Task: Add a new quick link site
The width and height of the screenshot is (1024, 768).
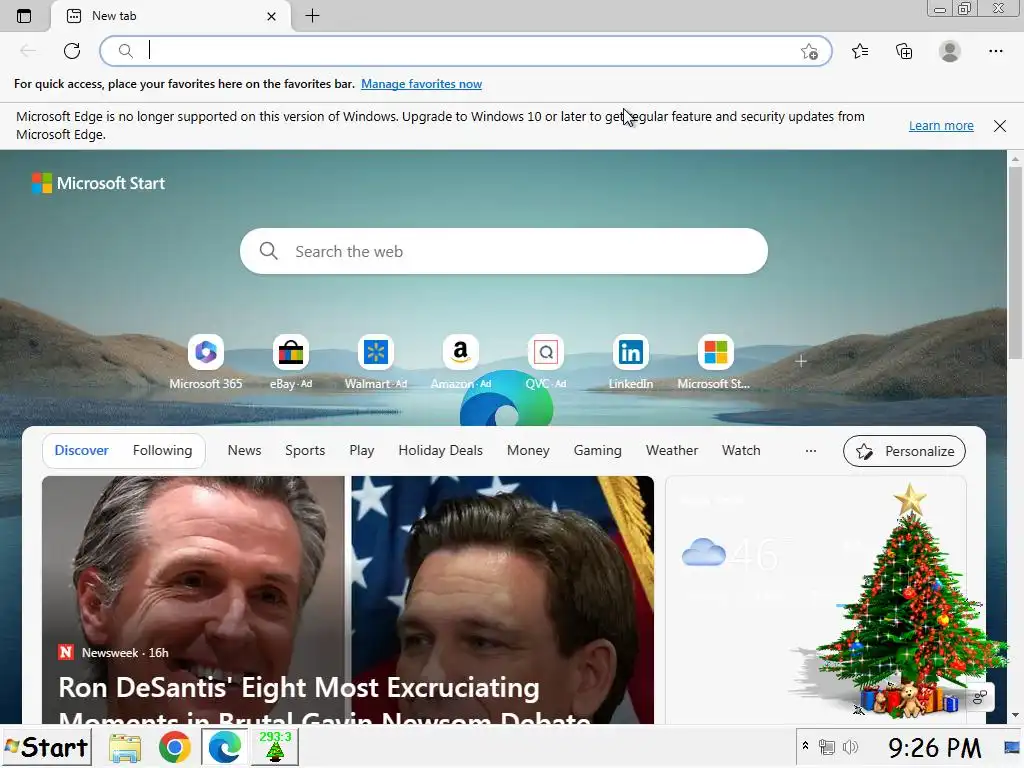Action: pyautogui.click(x=801, y=361)
